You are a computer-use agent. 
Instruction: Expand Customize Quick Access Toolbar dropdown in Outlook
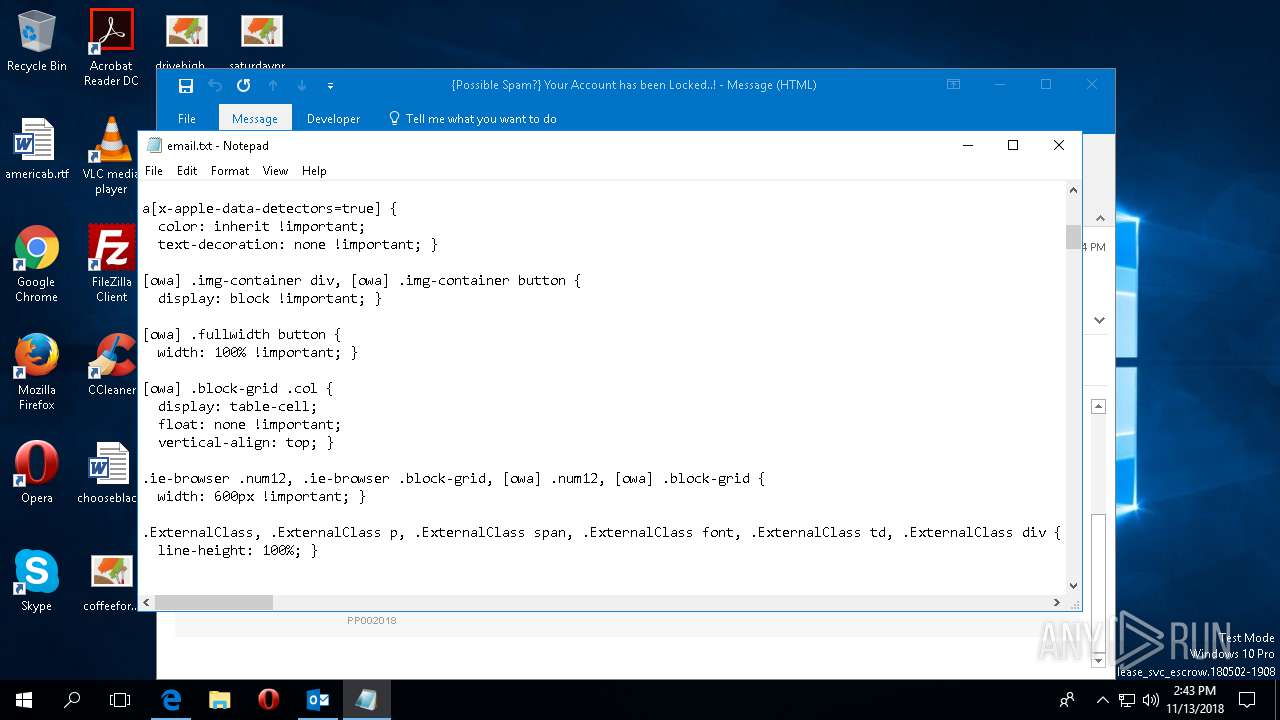click(x=330, y=86)
